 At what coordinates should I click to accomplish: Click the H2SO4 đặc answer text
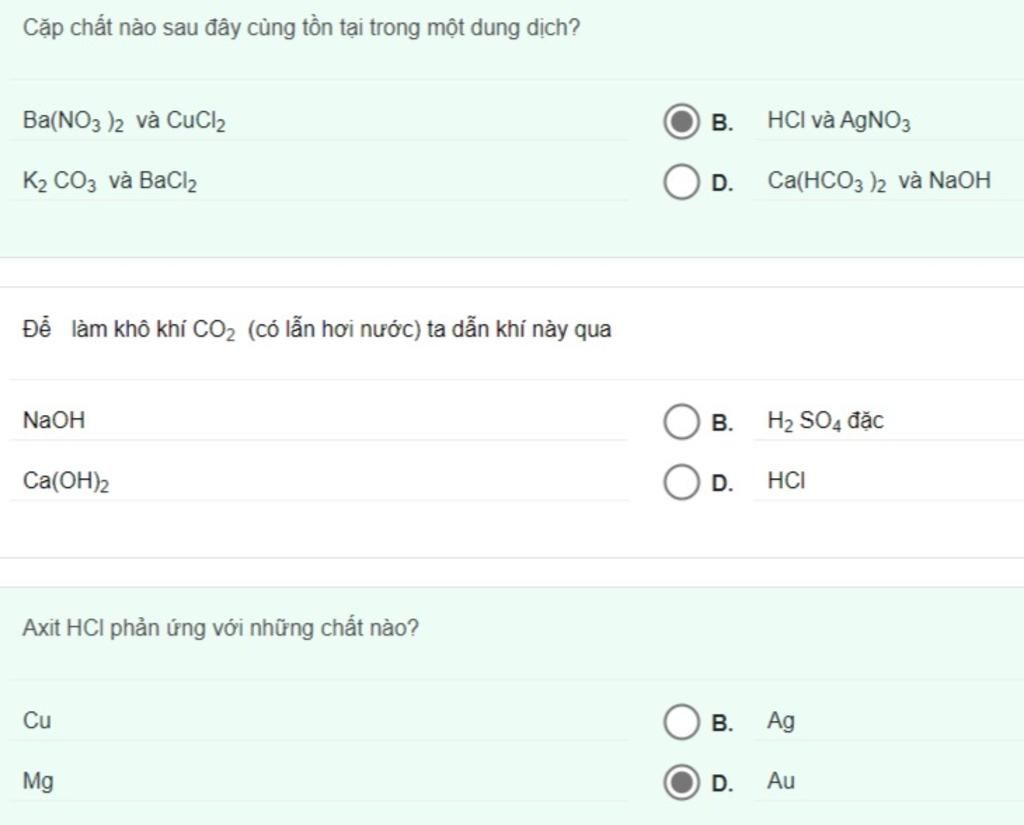click(825, 422)
